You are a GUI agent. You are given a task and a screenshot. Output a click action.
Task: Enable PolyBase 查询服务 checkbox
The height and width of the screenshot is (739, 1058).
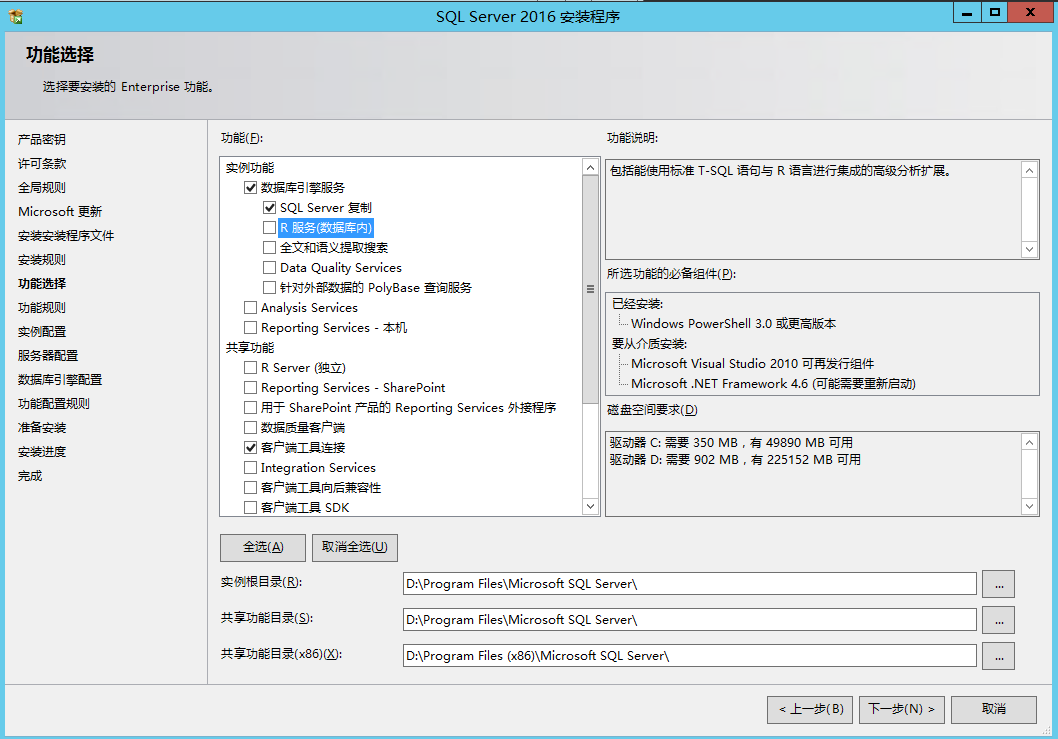(x=269, y=288)
